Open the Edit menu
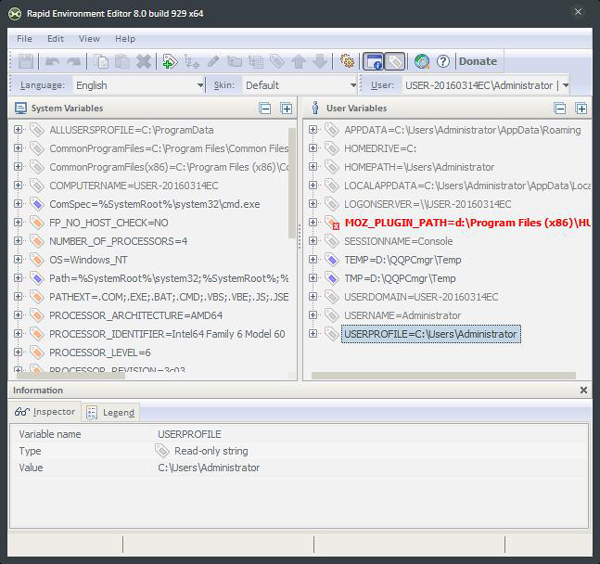This screenshot has height=564, width=600. coord(55,39)
